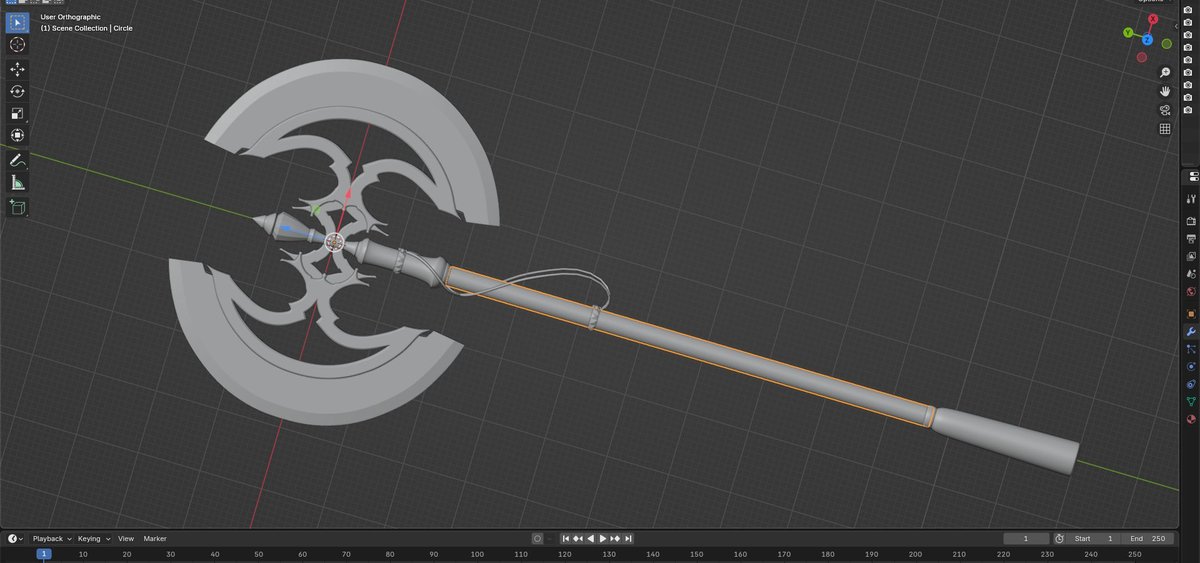Open the timeline editor type dropdown

tap(14, 538)
